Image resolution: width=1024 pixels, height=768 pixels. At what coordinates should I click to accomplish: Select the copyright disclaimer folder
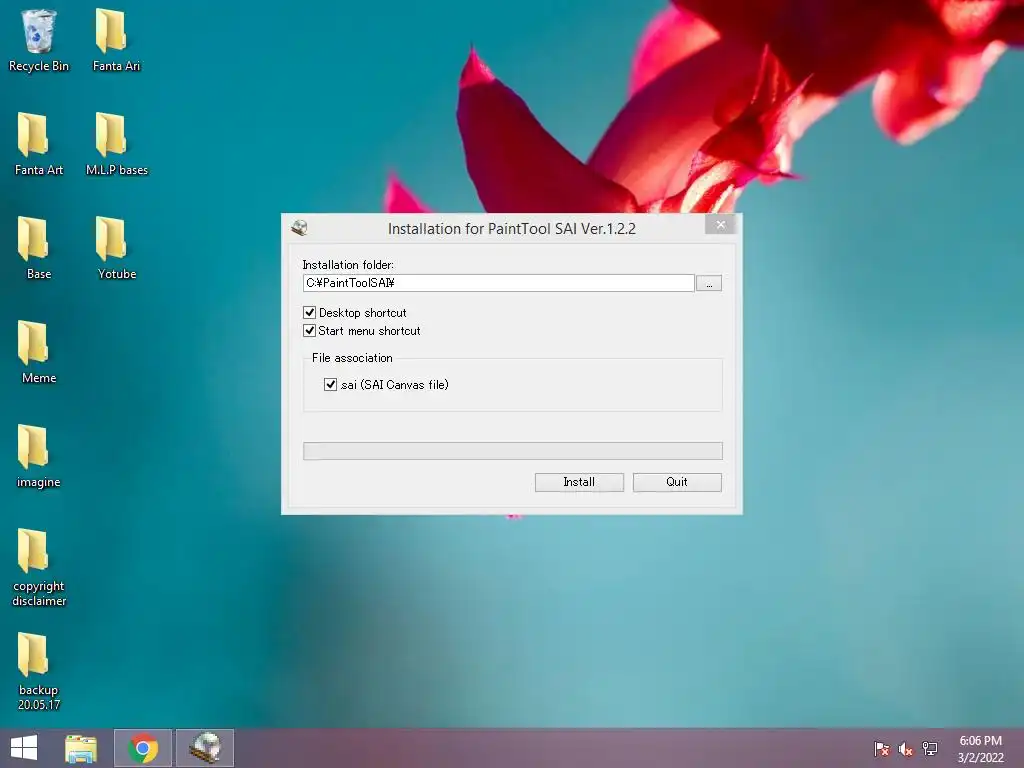(39, 567)
